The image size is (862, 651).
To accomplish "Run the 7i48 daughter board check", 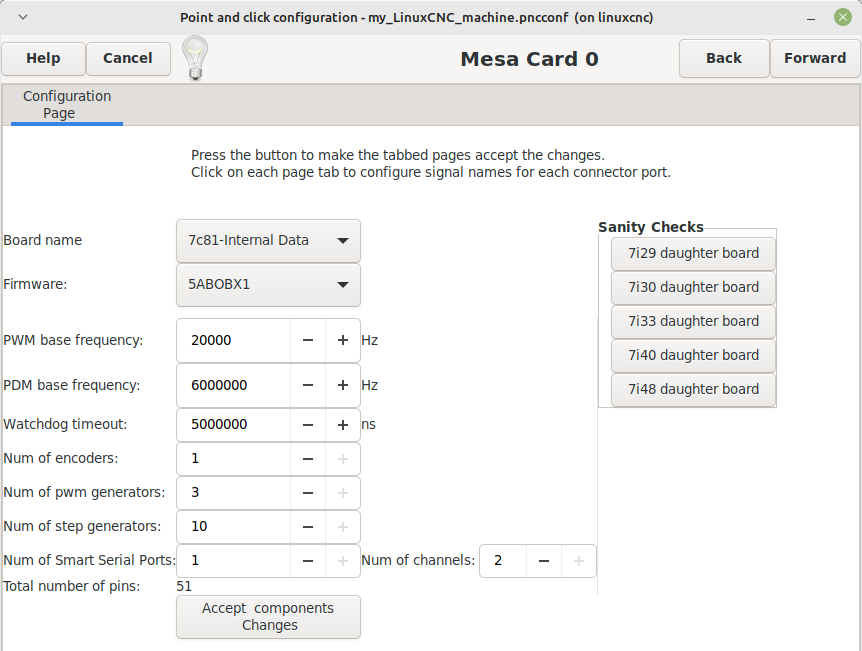I will [693, 390].
